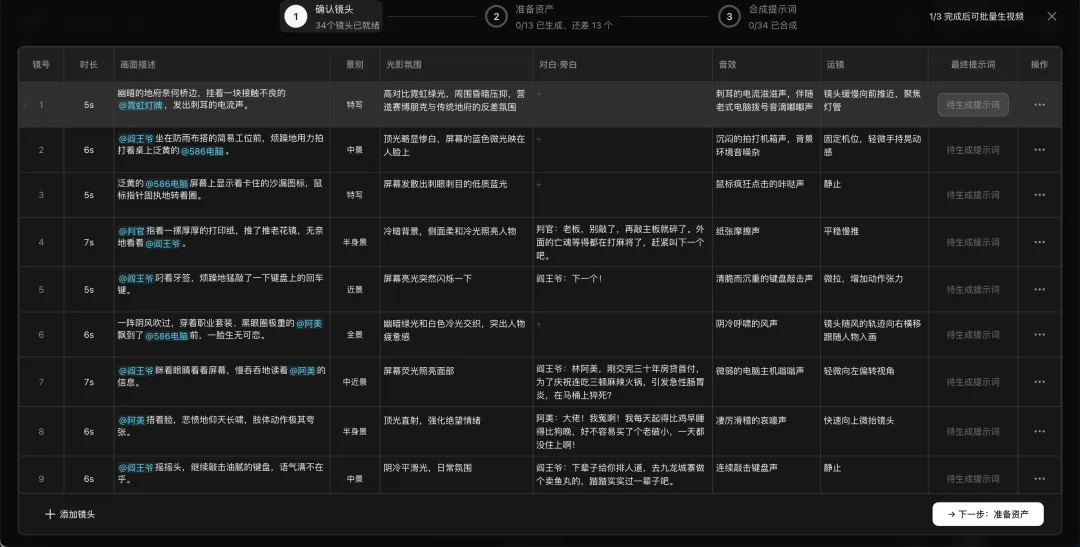
Task: Click the @586电脑 mention in shot 3
Action: click(x=166, y=184)
